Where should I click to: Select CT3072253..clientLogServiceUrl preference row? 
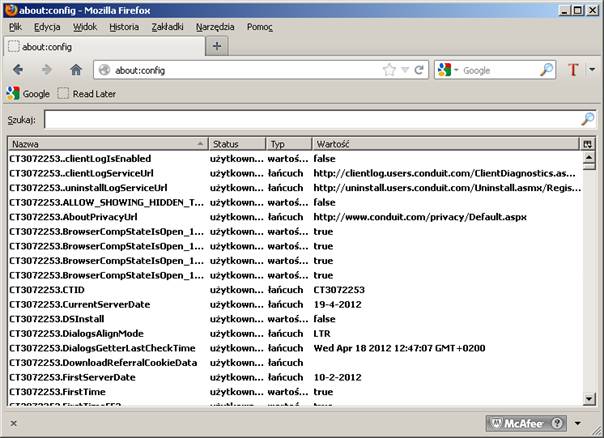point(295,173)
